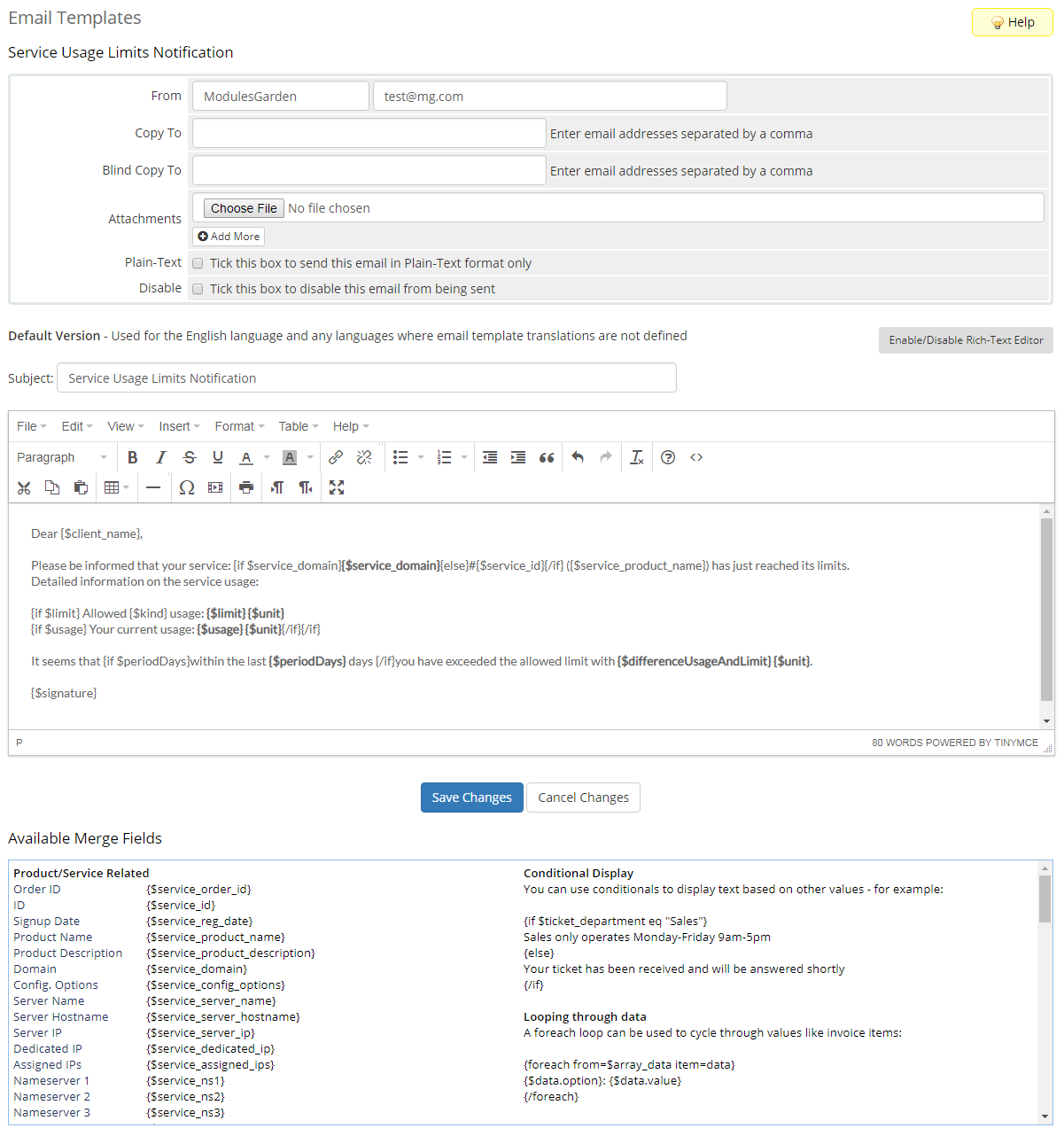
Task: Apply italic formatting
Action: click(x=161, y=457)
